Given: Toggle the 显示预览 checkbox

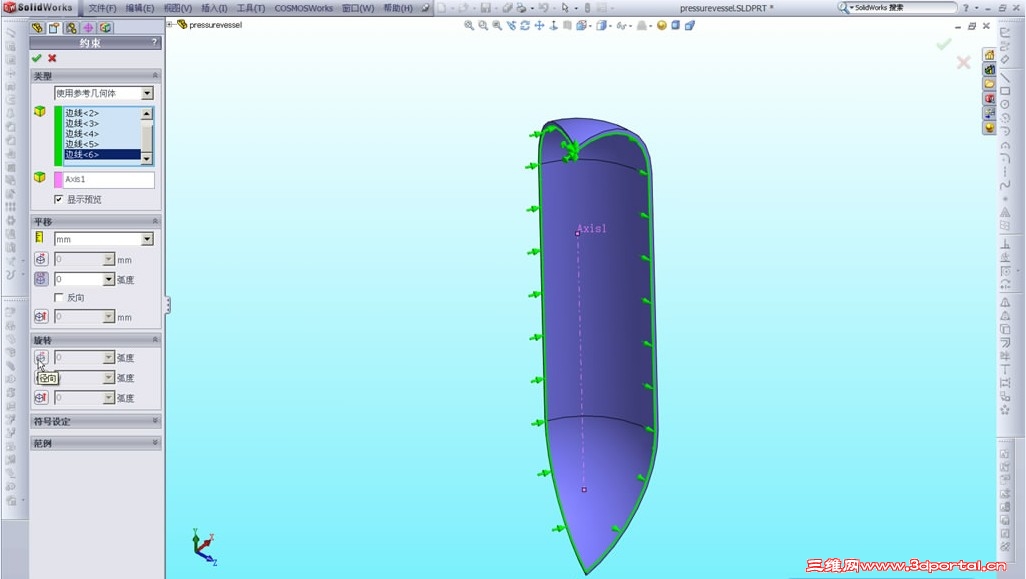Looking at the screenshot, I should (x=58, y=199).
